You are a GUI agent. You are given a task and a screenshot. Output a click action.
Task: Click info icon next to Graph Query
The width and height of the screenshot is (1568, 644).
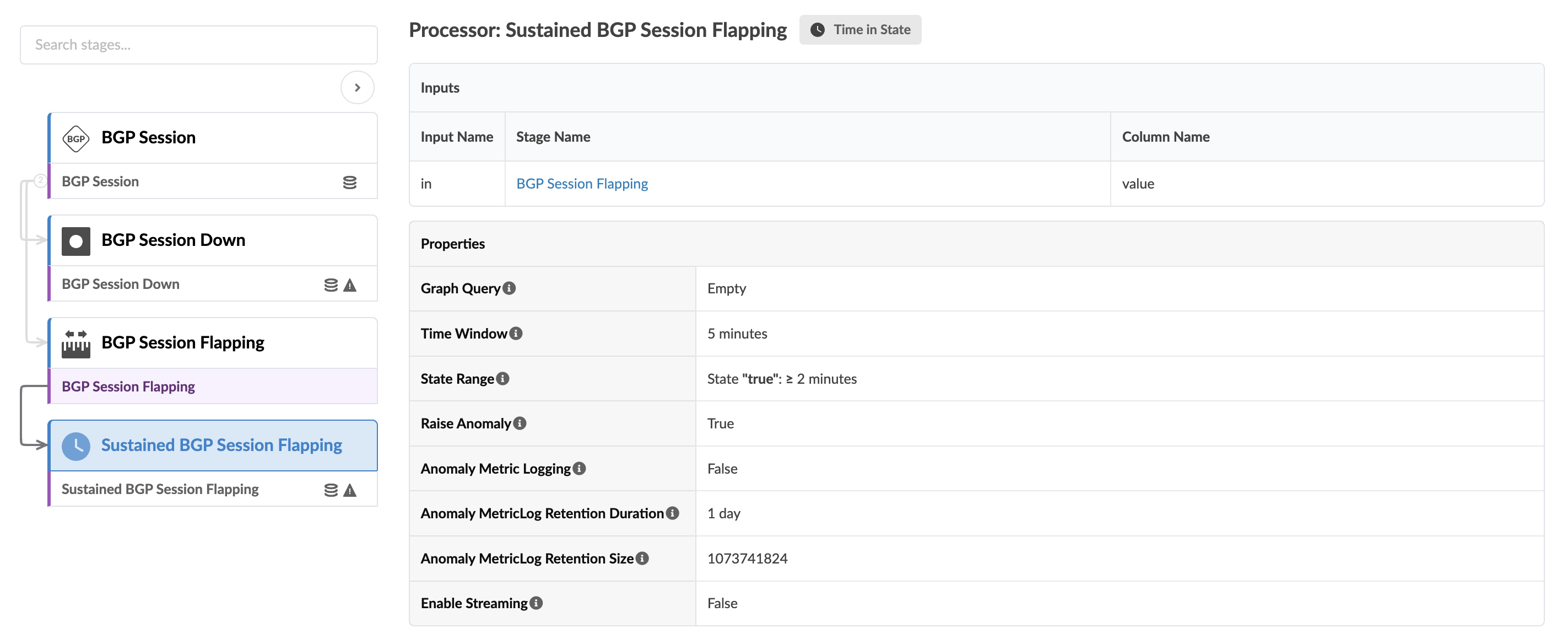[510, 288]
